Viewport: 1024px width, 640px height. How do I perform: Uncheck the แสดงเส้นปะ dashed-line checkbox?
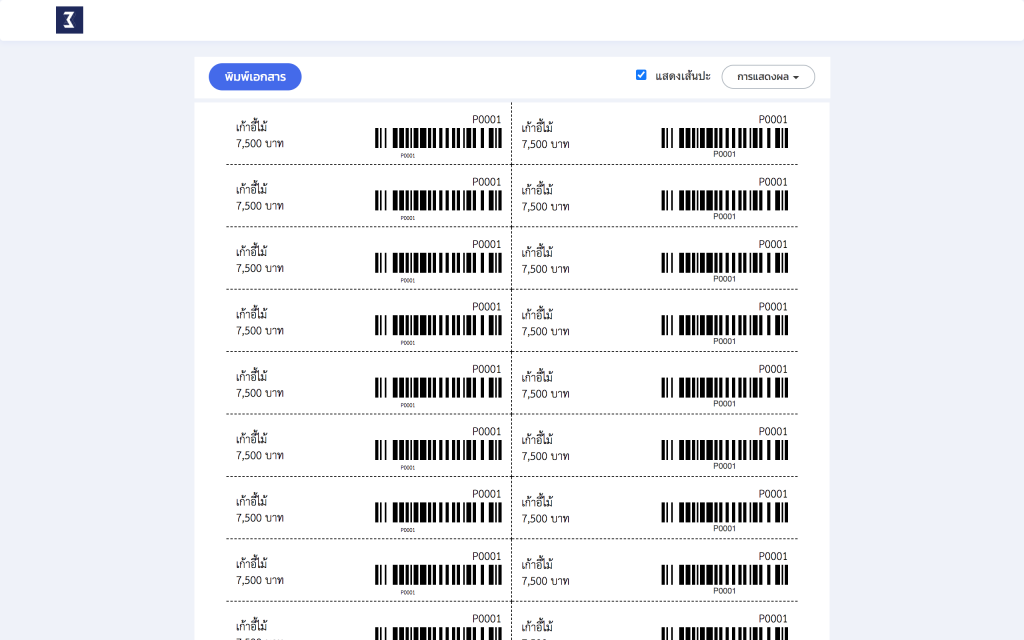pos(641,75)
